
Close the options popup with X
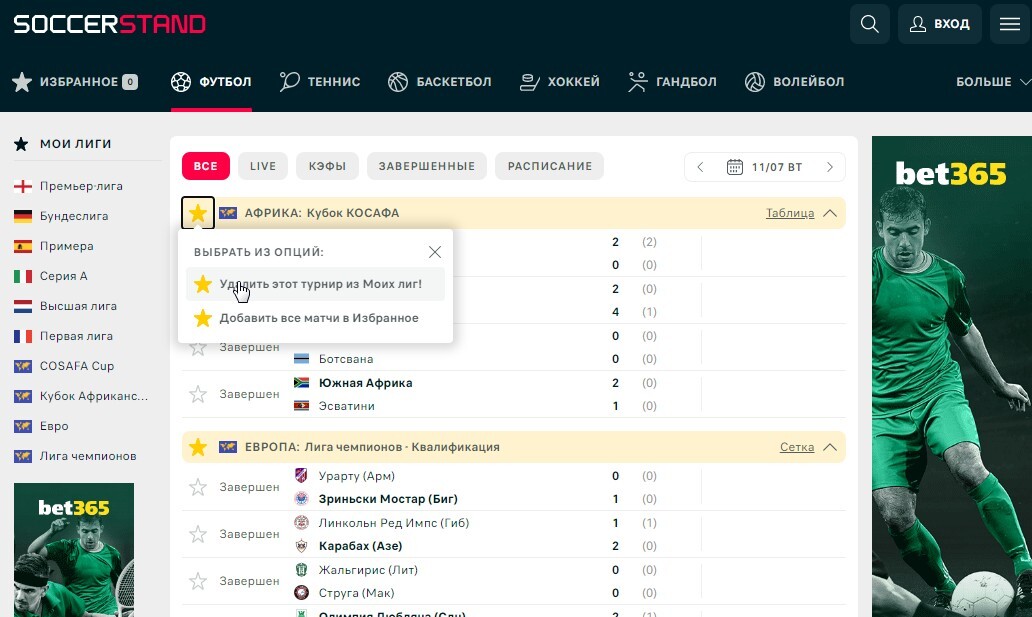click(435, 252)
